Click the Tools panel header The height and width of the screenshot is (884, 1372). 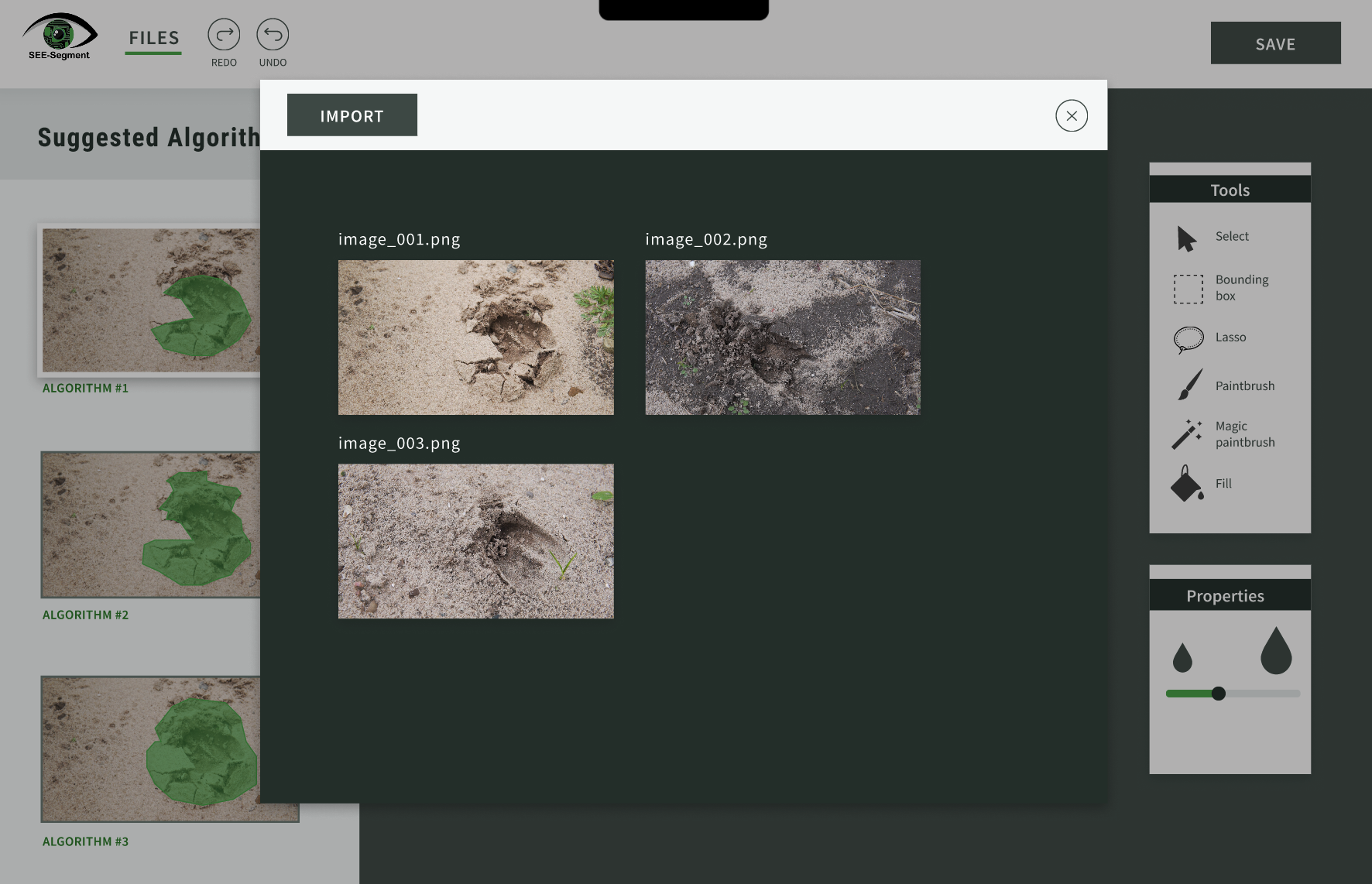[x=1230, y=190]
